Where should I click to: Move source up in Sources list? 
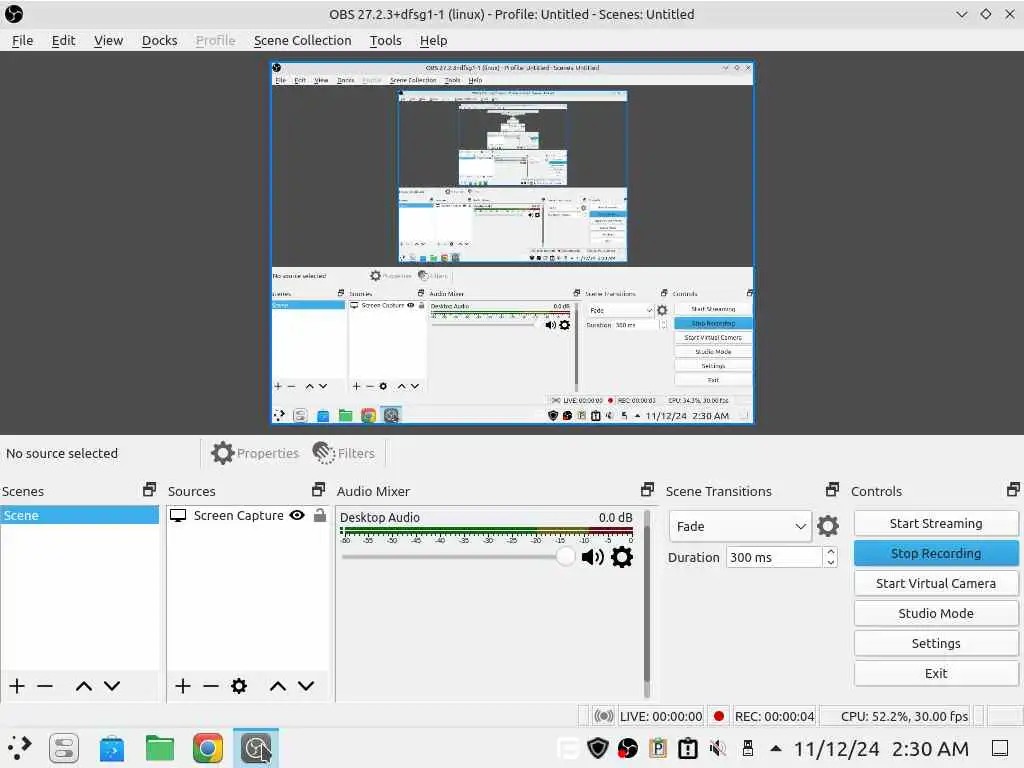(278, 686)
